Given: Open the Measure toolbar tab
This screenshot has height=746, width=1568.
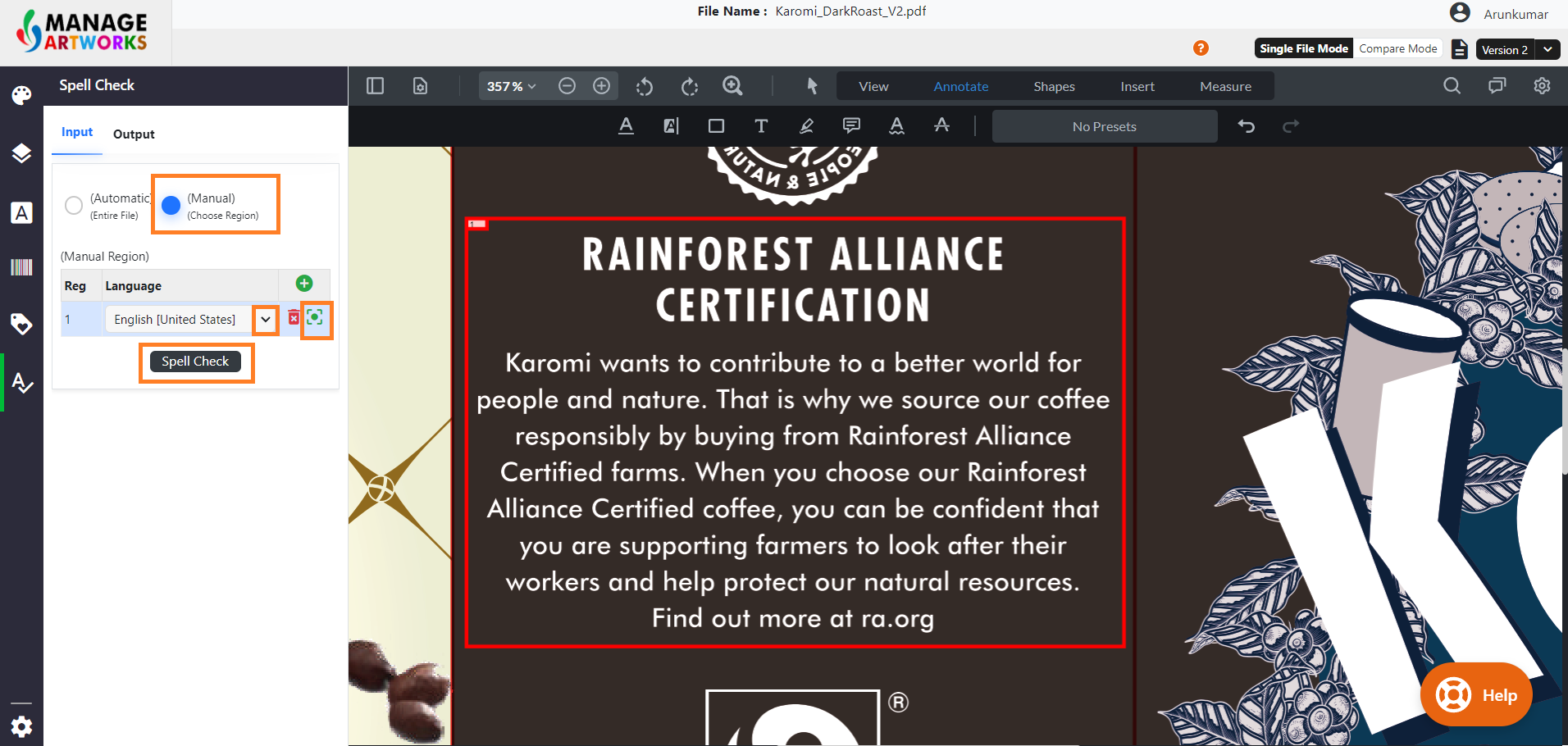Looking at the screenshot, I should coord(1225,86).
